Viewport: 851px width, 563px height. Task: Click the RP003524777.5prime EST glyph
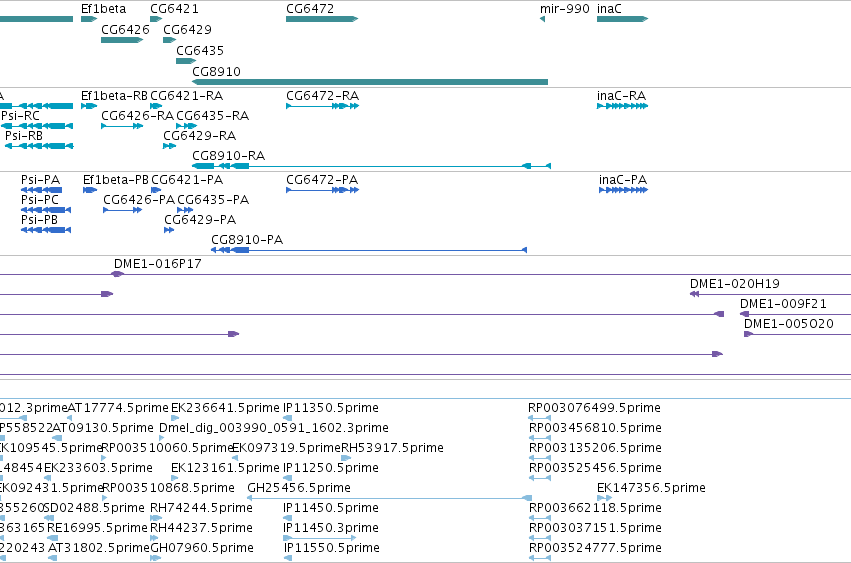(539, 558)
